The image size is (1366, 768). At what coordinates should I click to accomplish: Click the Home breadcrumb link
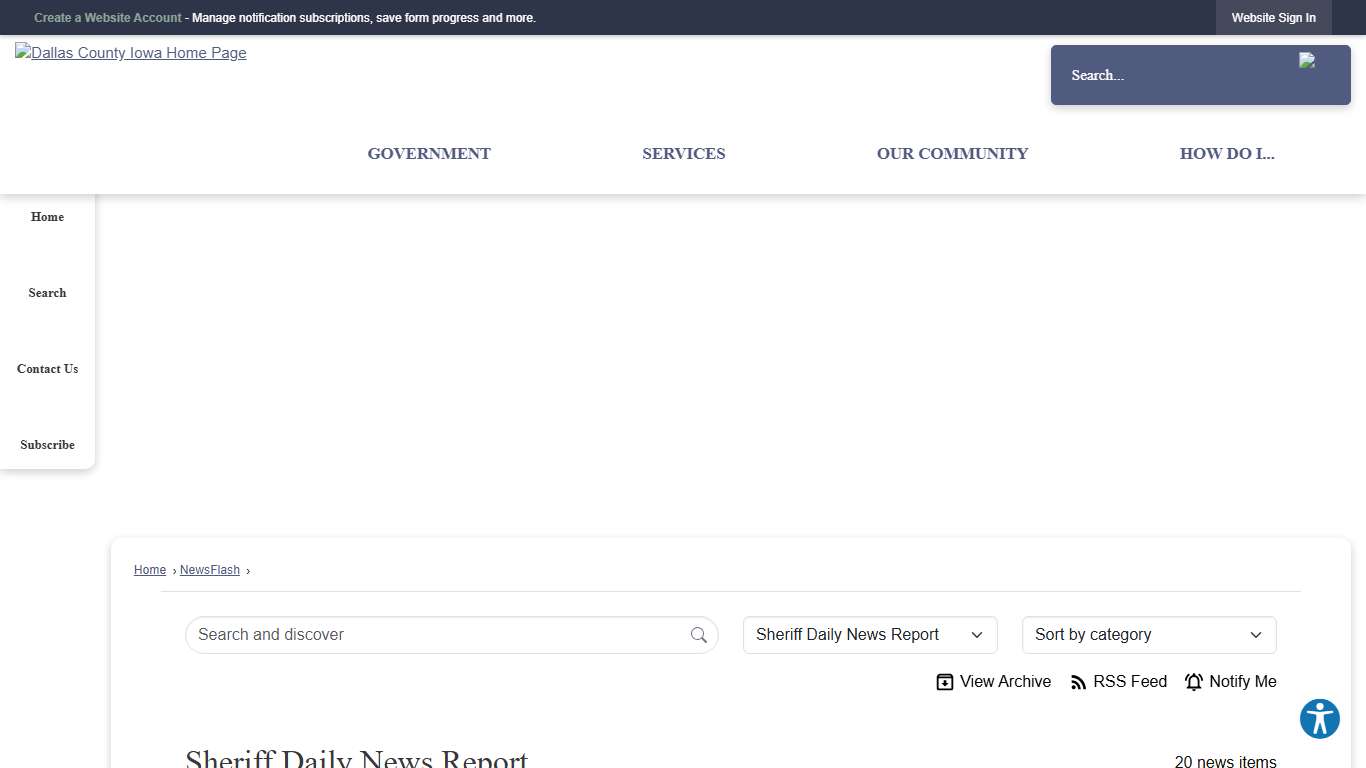pyautogui.click(x=150, y=570)
